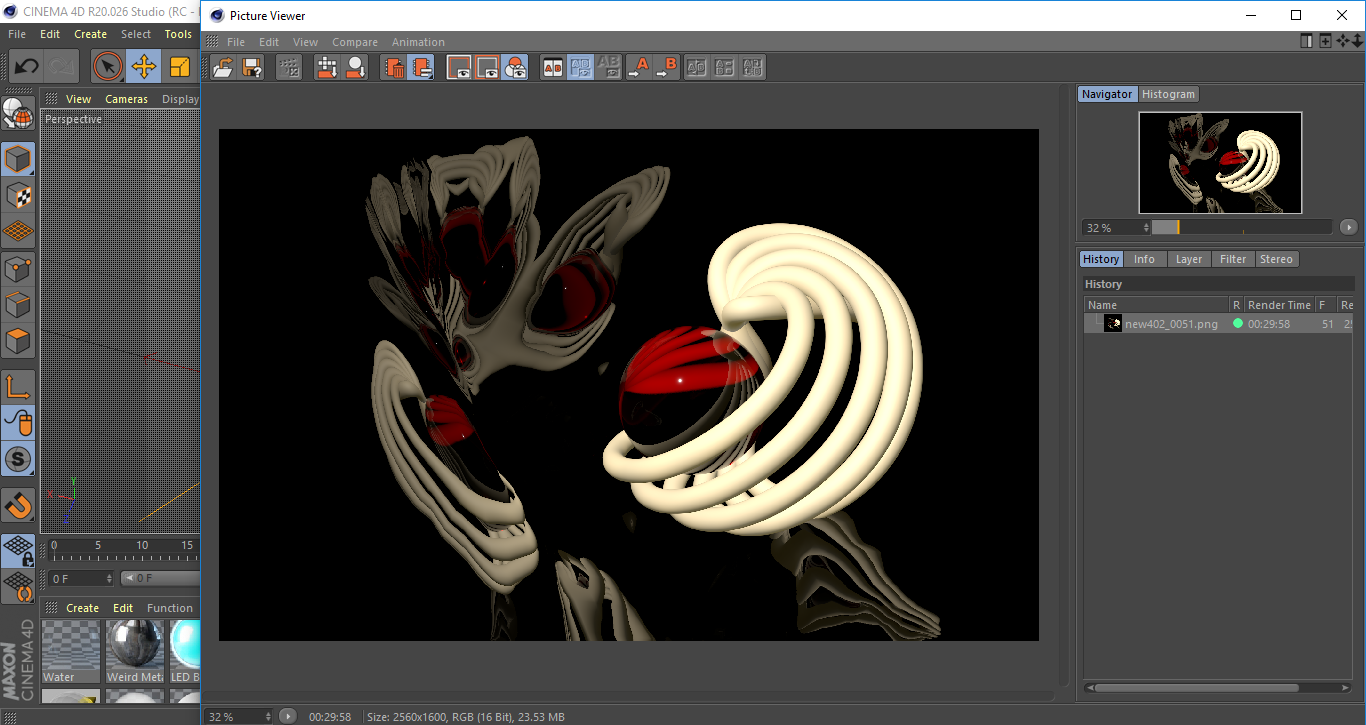The height and width of the screenshot is (725, 1366).
Task: Toggle the multi-pass color channels icon
Action: click(x=515, y=68)
